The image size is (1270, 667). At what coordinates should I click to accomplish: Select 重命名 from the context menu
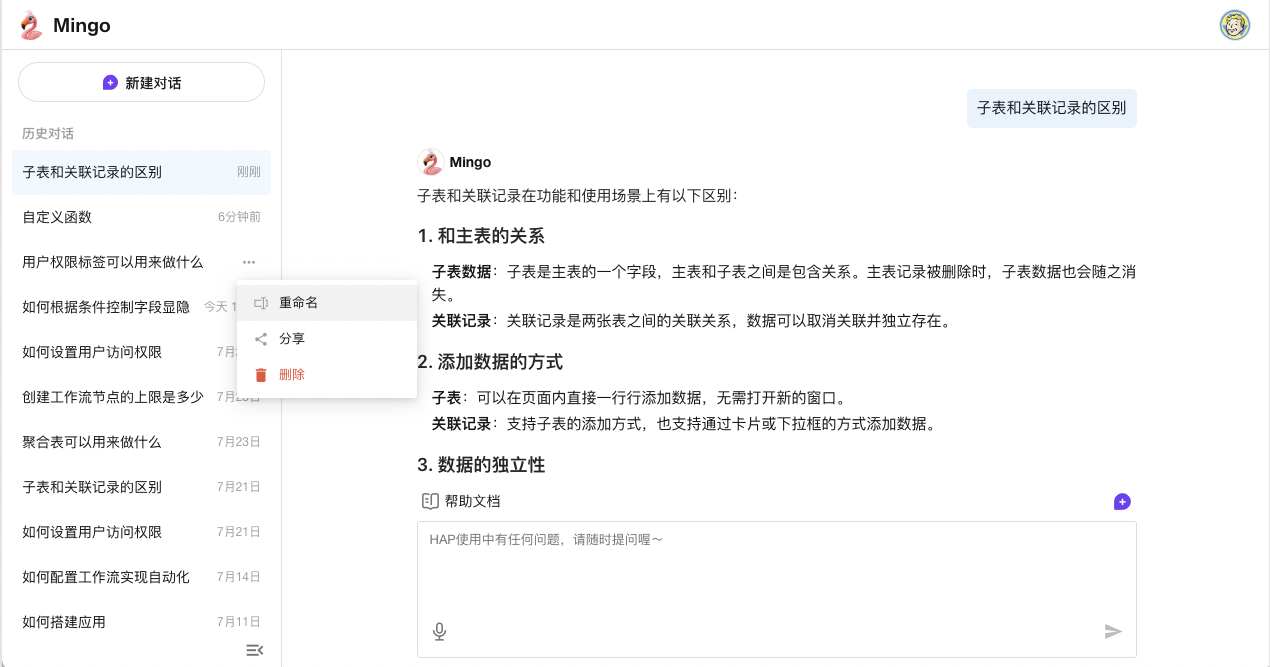pos(327,303)
